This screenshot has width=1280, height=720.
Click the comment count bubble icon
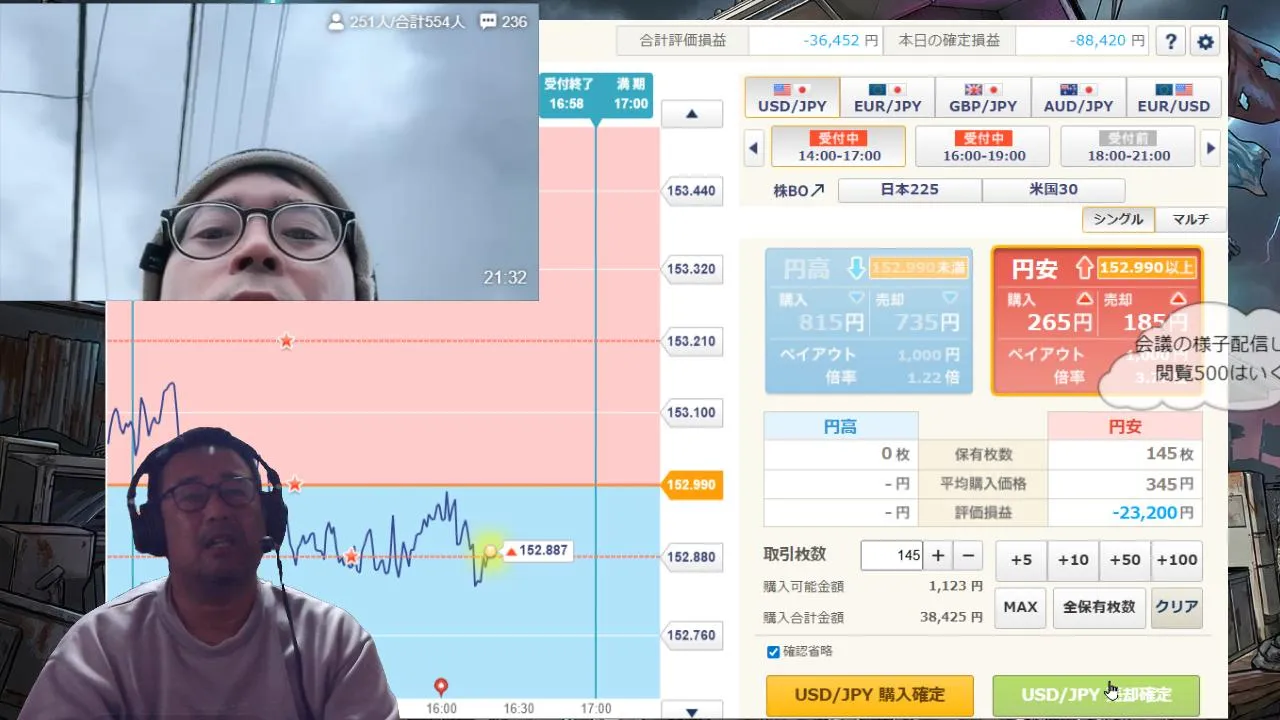coord(488,21)
